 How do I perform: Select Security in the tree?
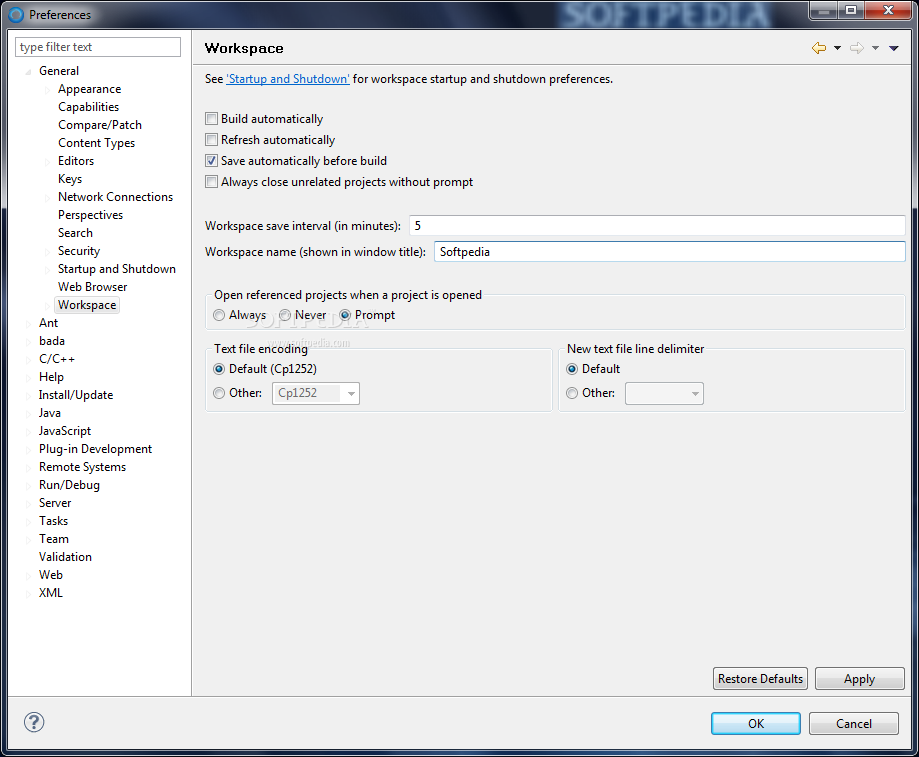tap(79, 251)
